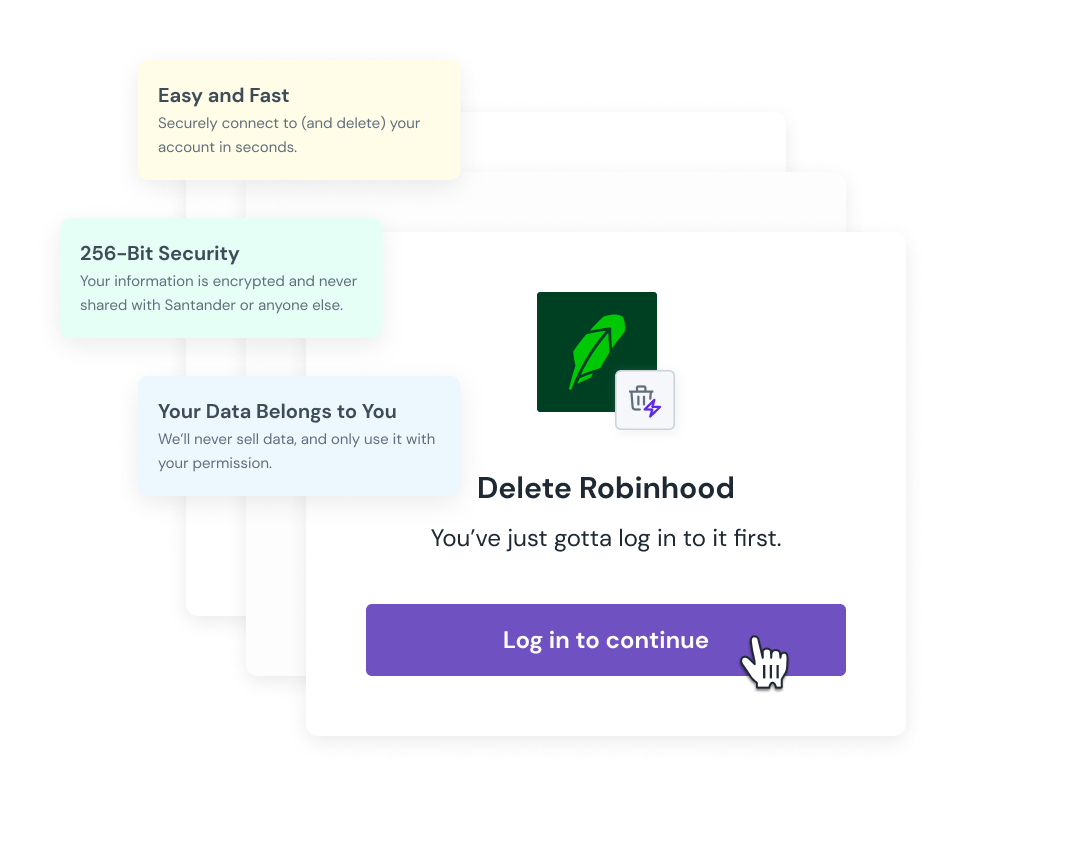Select the Easy and Fast card
Screen dimensions: 1092x848
click(x=299, y=120)
